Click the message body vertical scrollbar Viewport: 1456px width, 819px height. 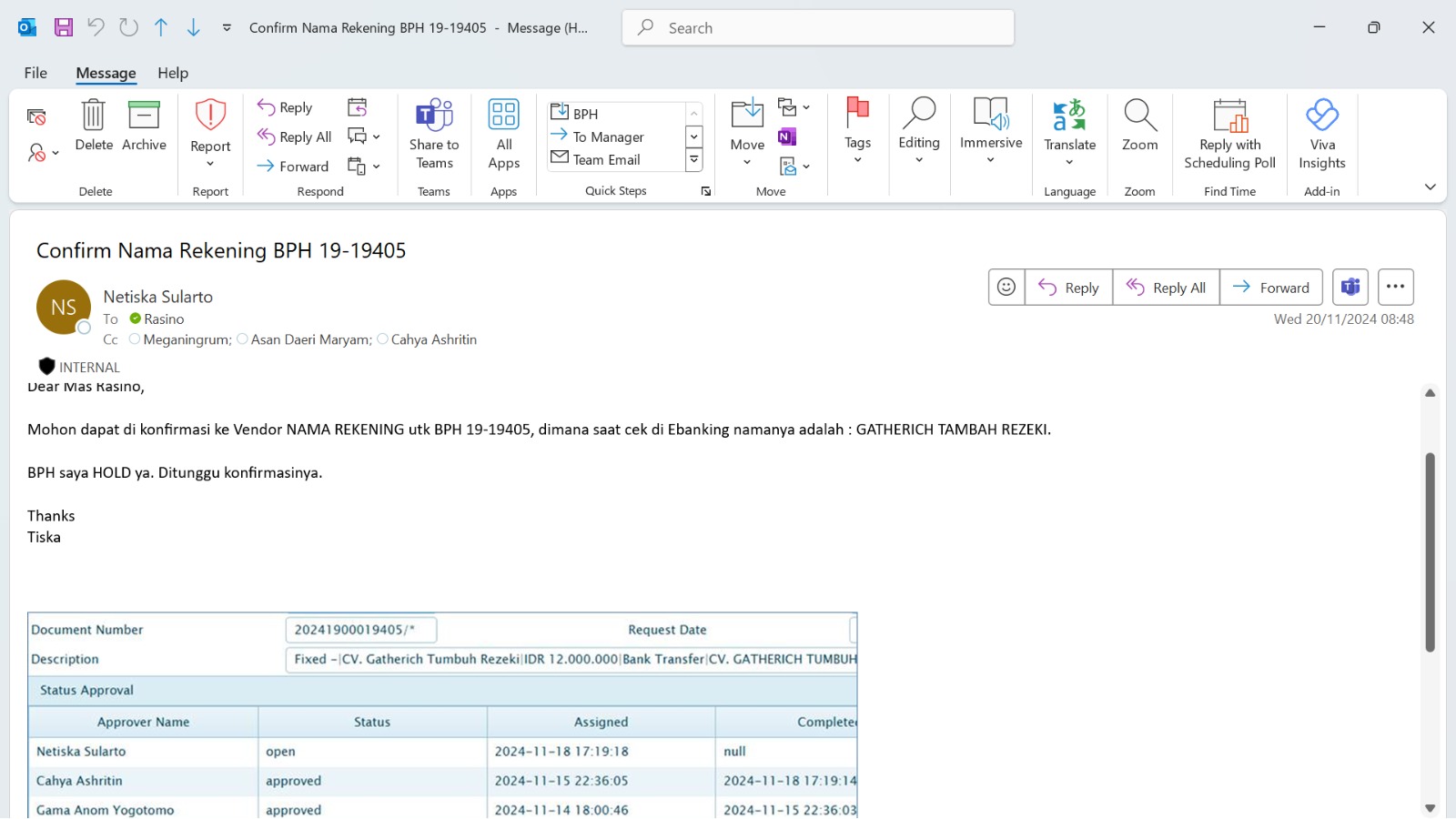tap(1430, 552)
